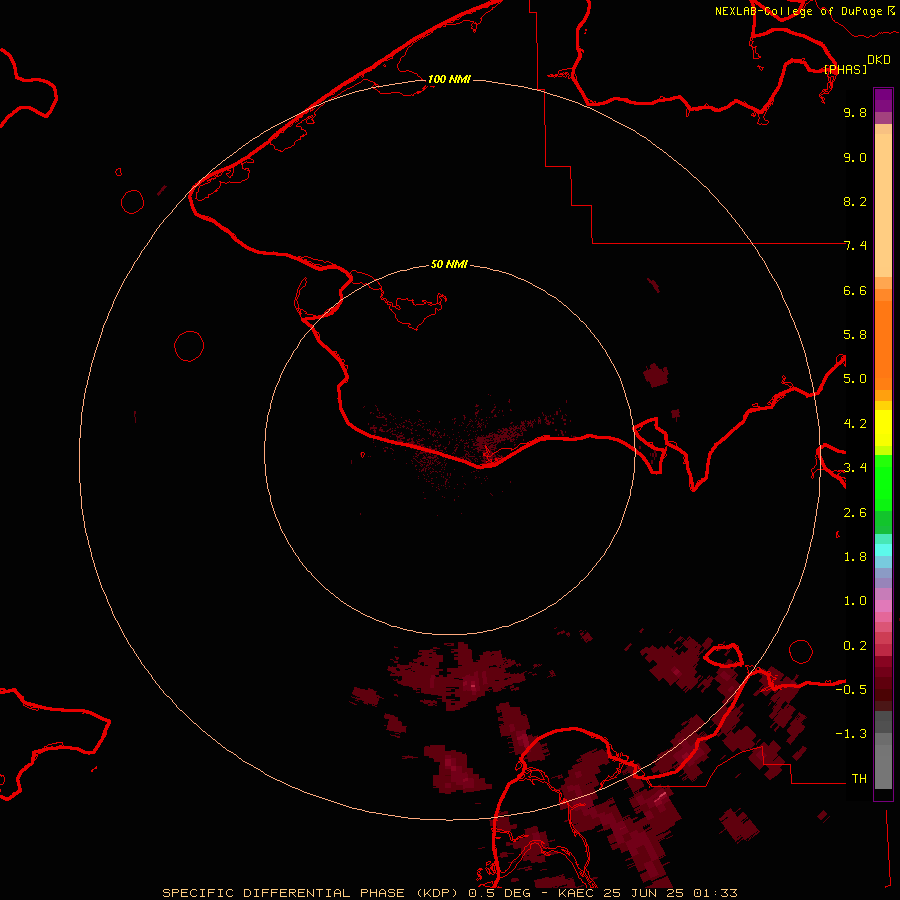
Task: Click the '0.5 DEG' elevation text
Action: click(499, 893)
